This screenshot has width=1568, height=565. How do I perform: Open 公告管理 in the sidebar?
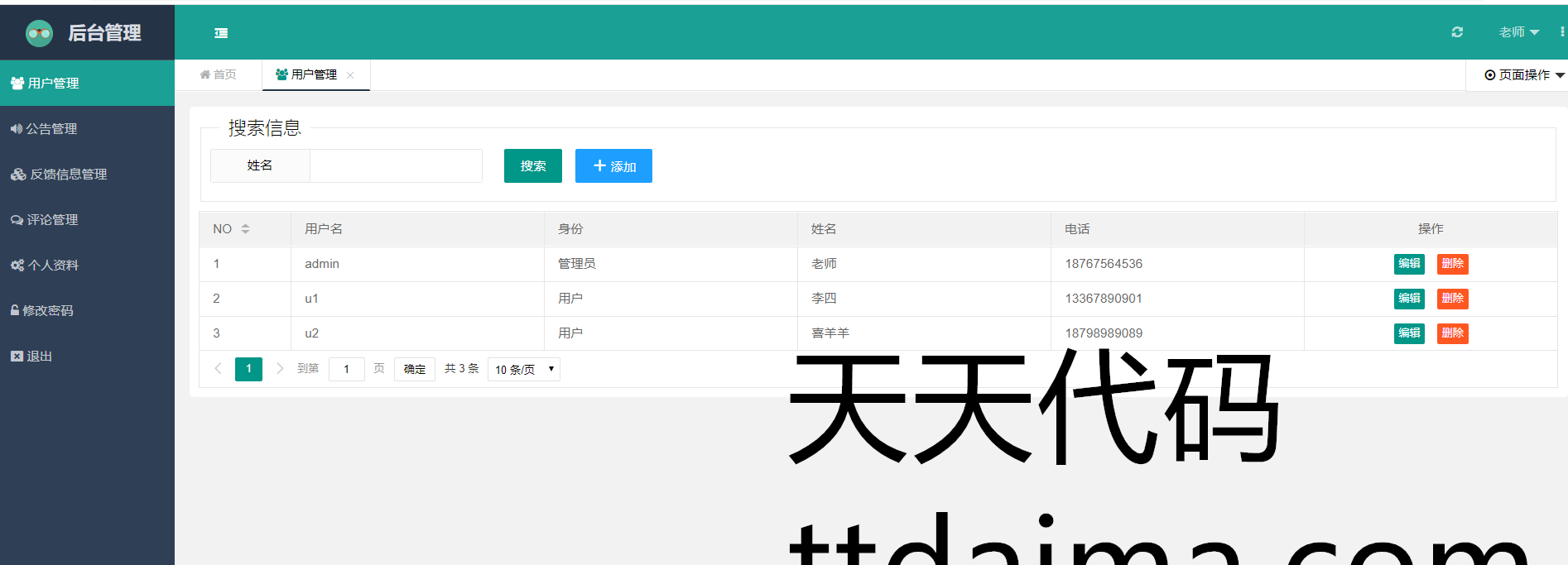click(51, 129)
